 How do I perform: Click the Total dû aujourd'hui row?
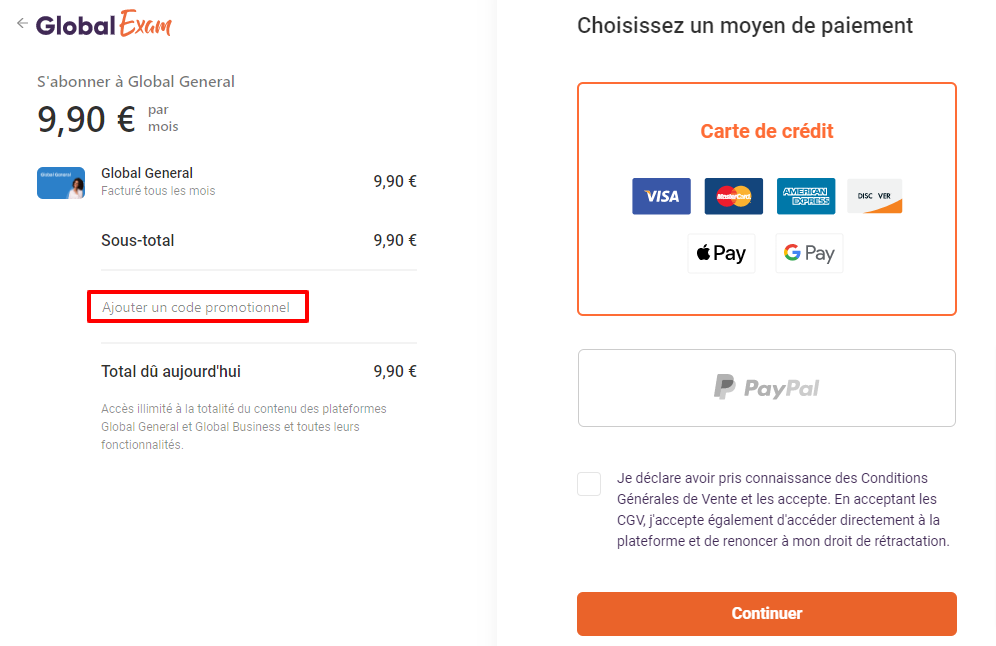pyautogui.click(x=259, y=372)
